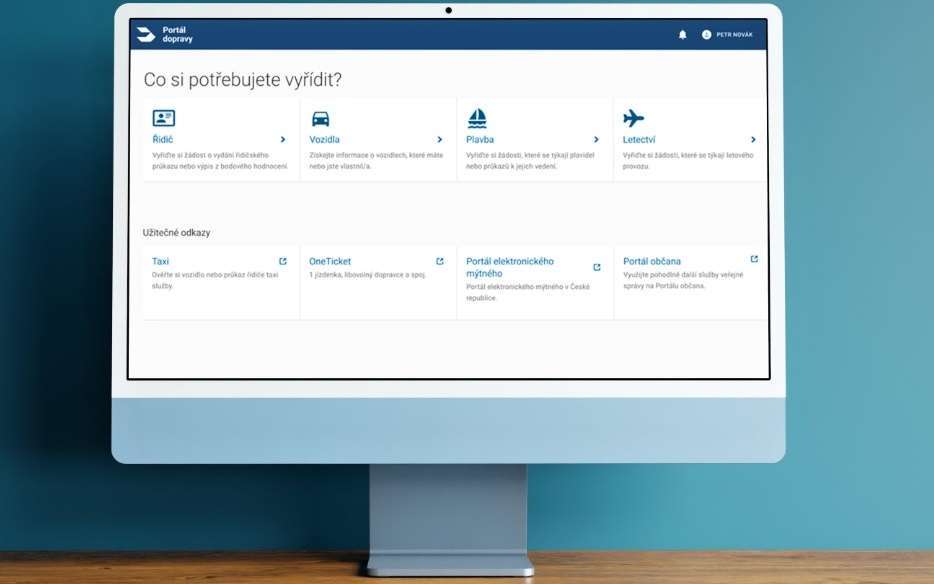Click the Portál dopravy header title
The width and height of the screenshot is (934, 584).
(x=178, y=35)
